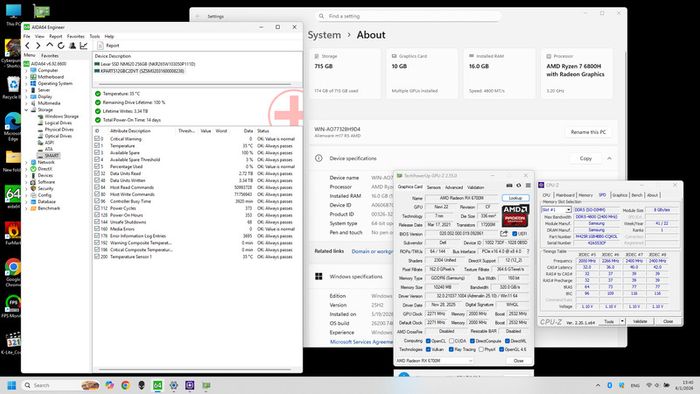
Task: Click the GPU-Z screenshot camera icon
Action: coord(509,186)
